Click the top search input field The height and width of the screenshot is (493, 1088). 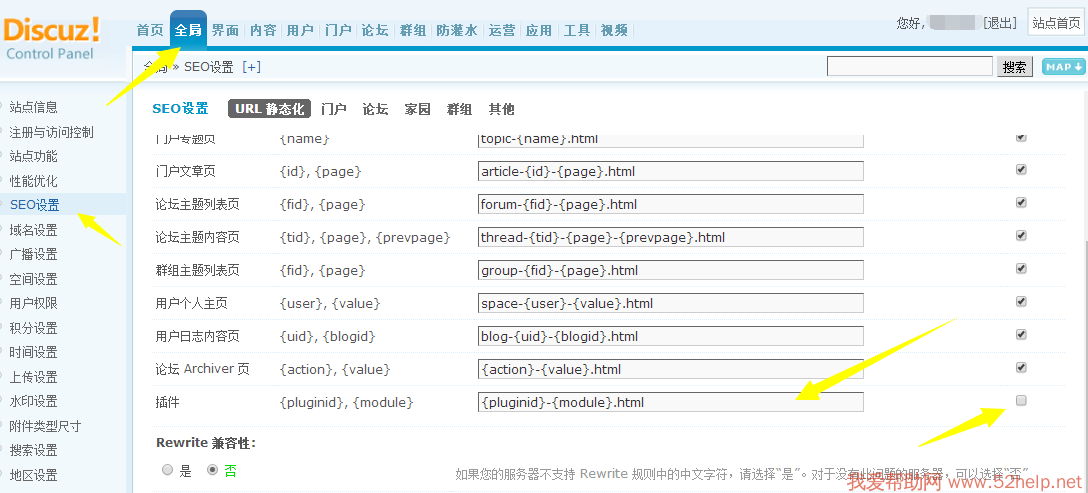(x=910, y=67)
